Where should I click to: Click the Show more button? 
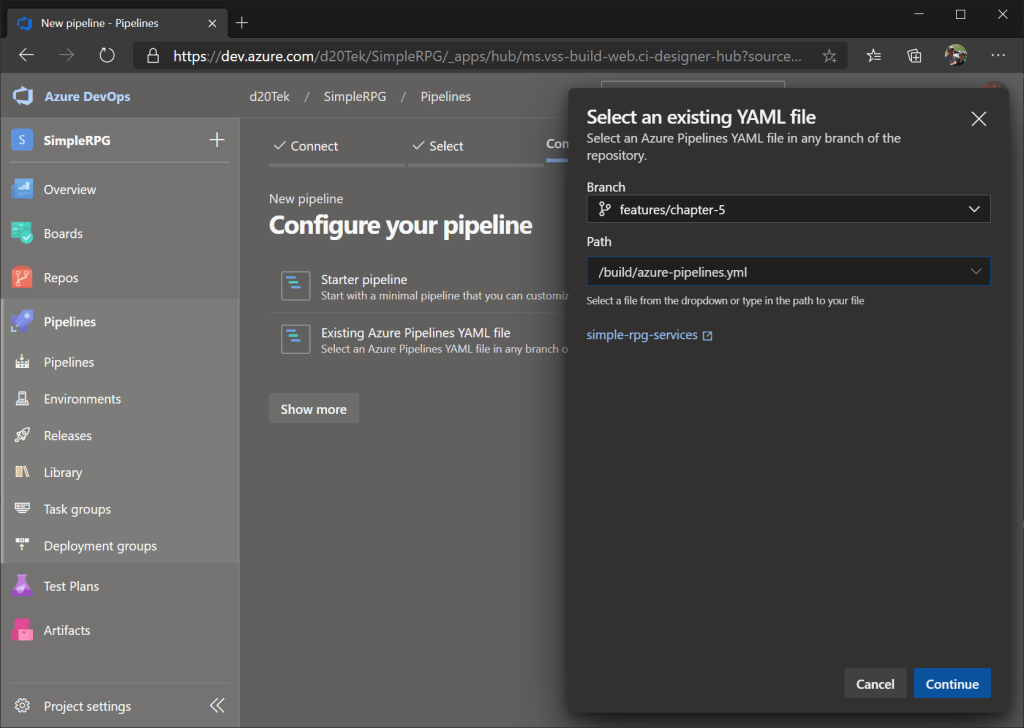(x=313, y=409)
